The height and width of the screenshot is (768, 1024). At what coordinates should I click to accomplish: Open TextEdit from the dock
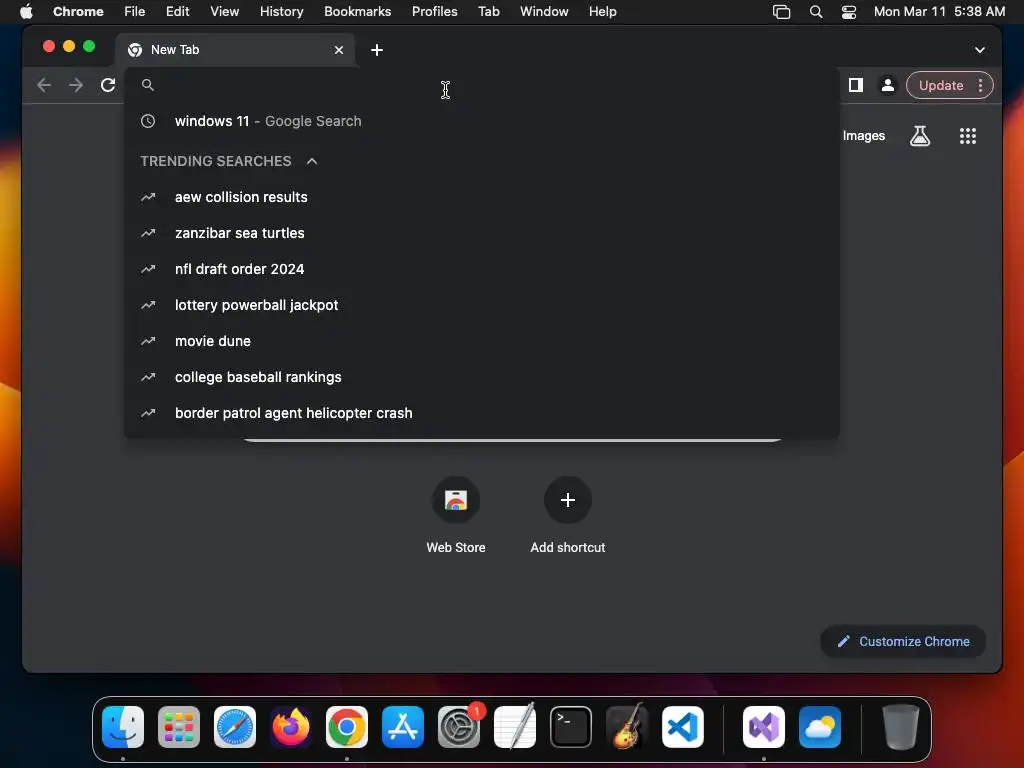click(x=515, y=726)
